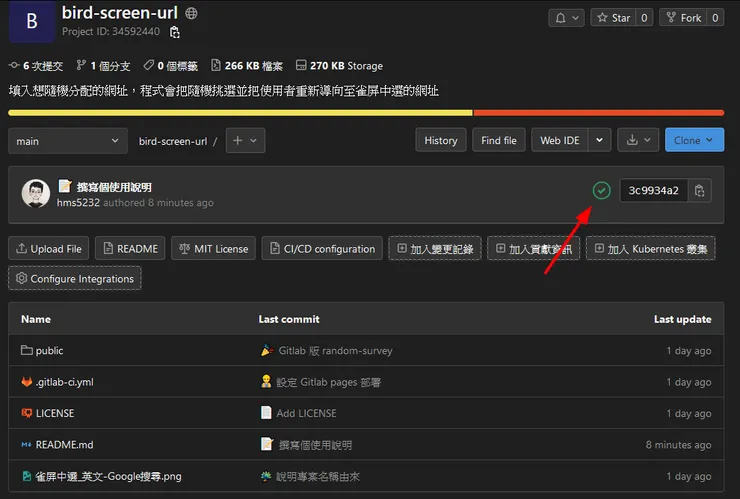
Task: Click the bird-screen-url breadcrumb link
Action: pos(173,141)
